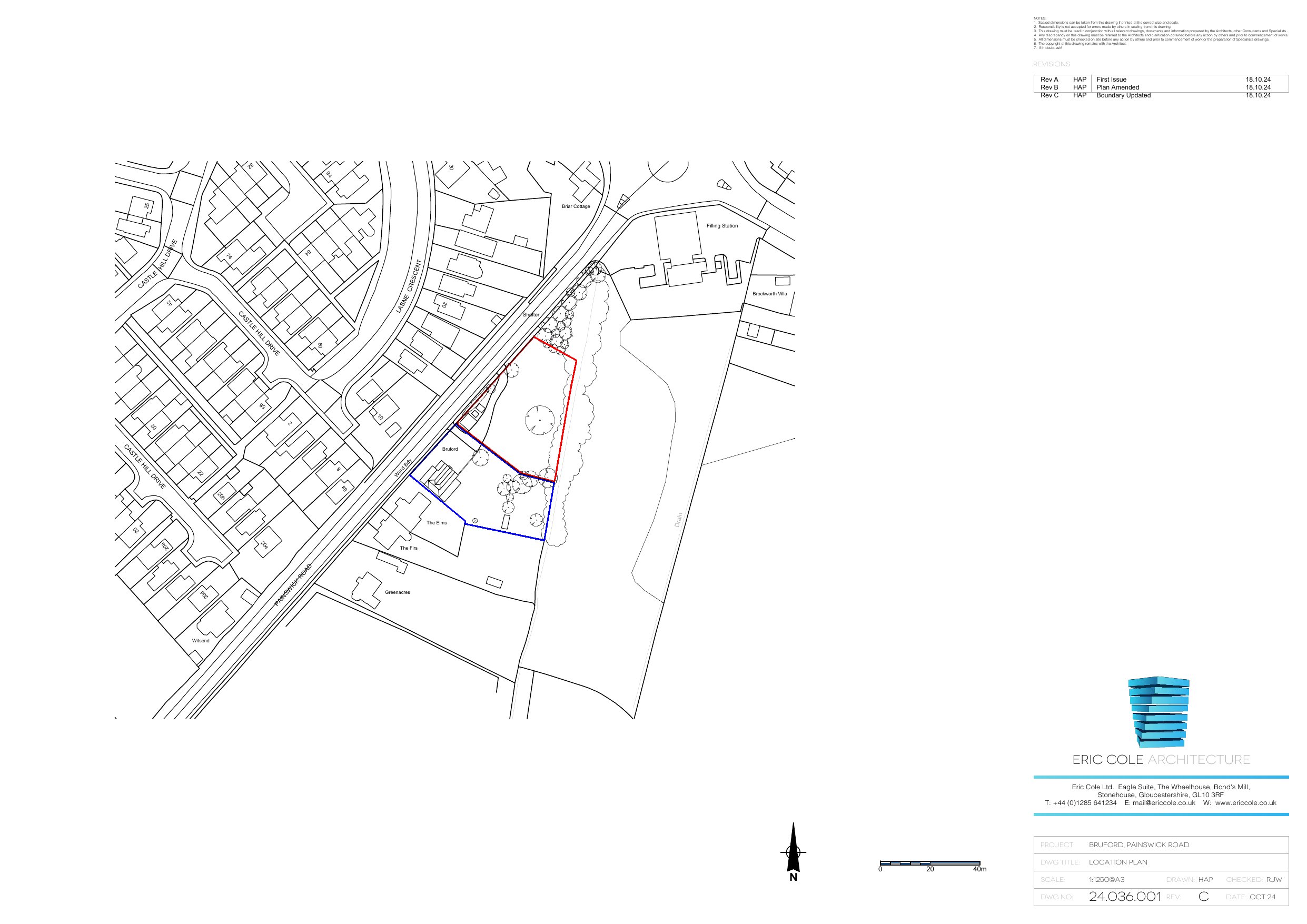
Task: Click the Drain label on the map
Action: pyautogui.click(x=678, y=520)
